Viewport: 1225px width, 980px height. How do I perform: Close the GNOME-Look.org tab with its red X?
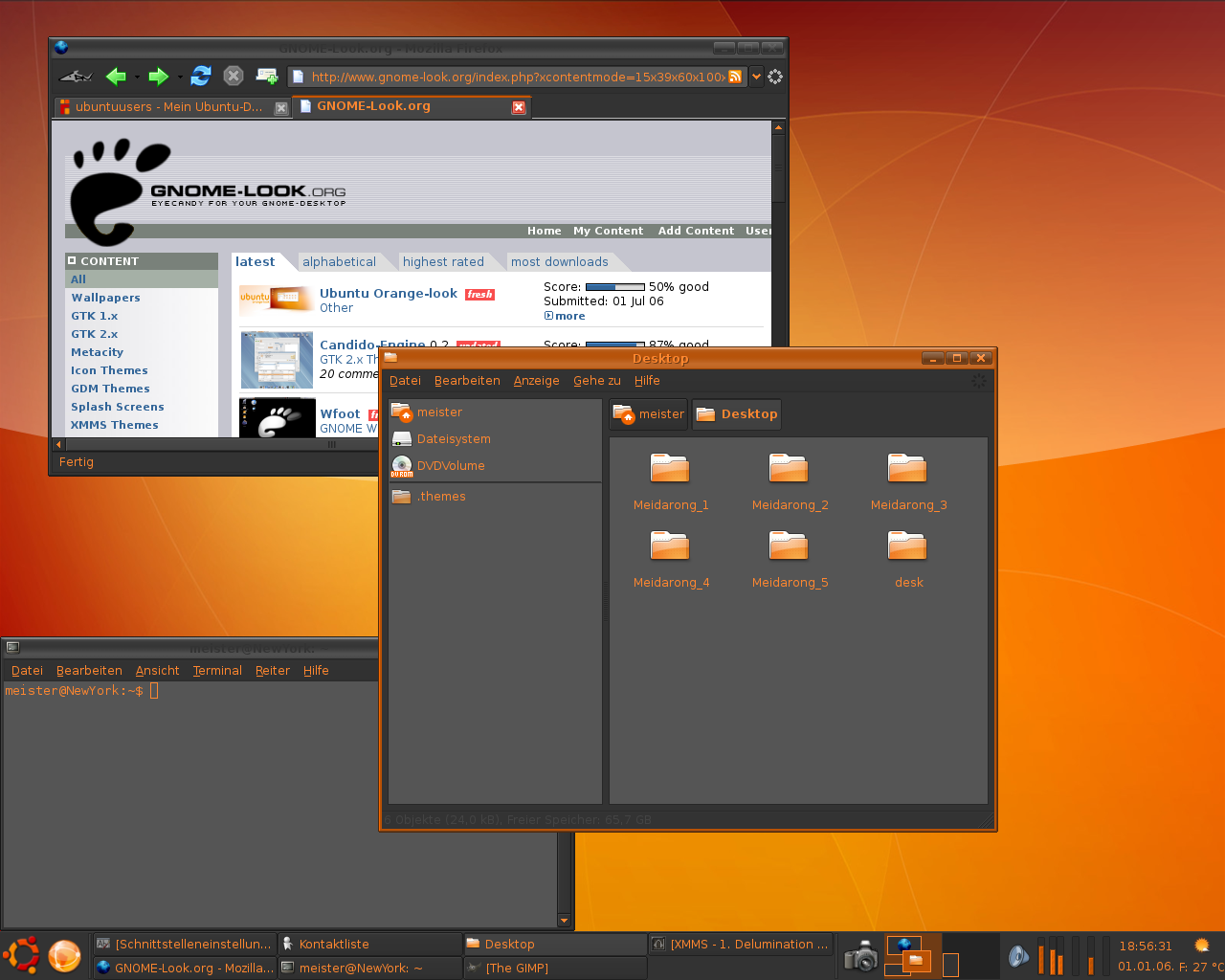[519, 107]
